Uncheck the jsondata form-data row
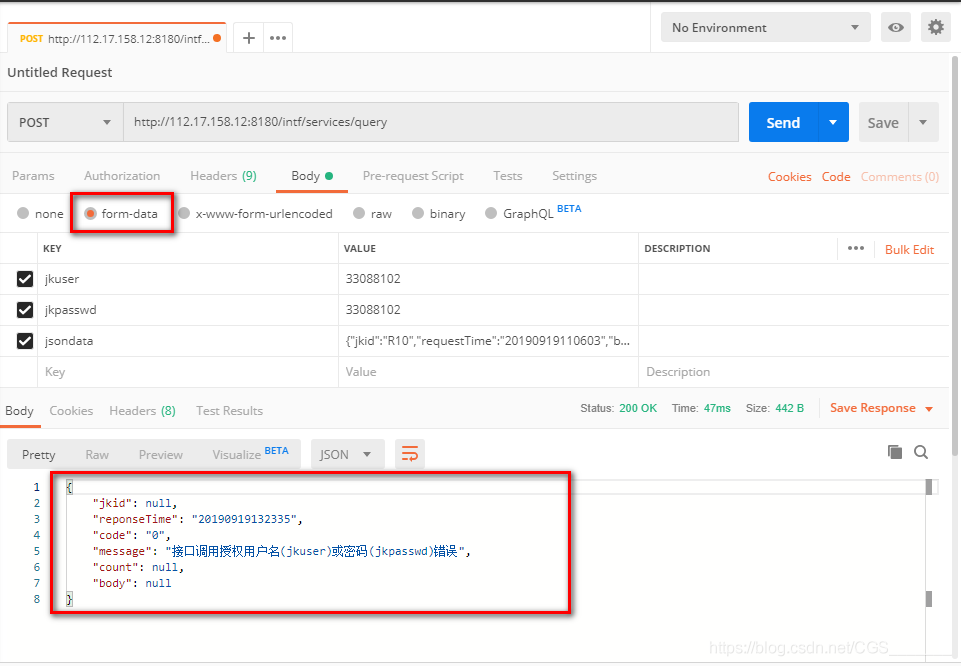Screen dimensions: 961x666 (24, 340)
